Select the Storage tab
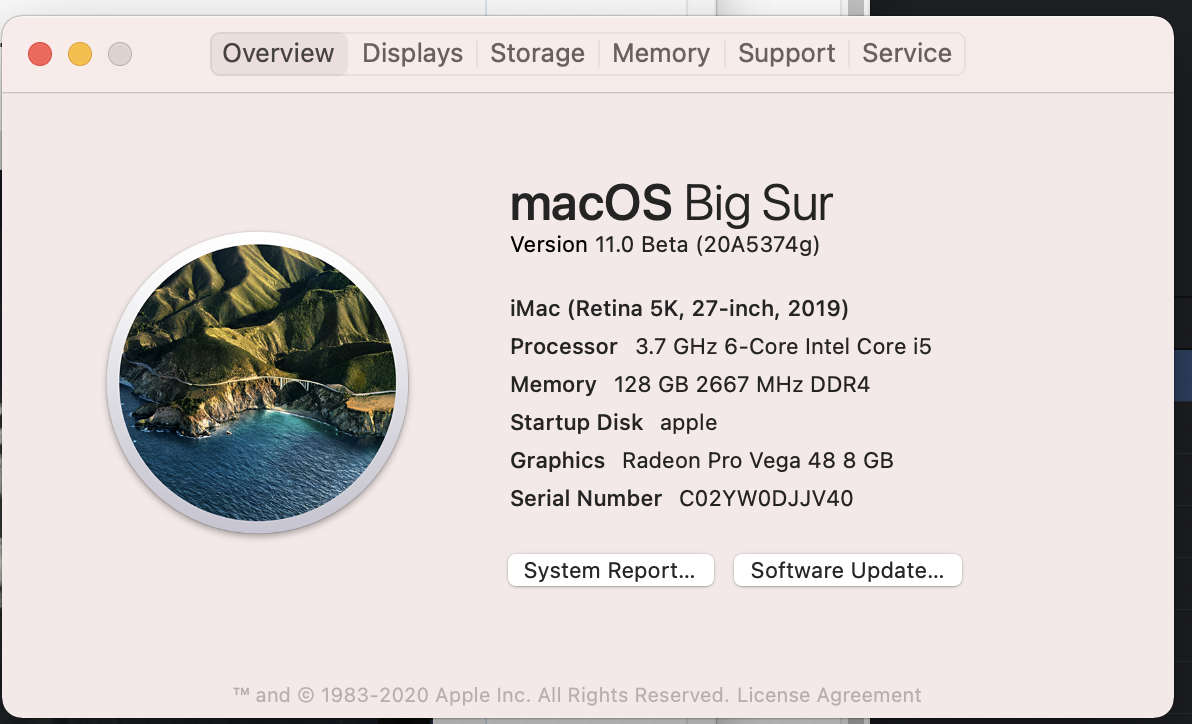The width and height of the screenshot is (1192, 724). (x=537, y=53)
